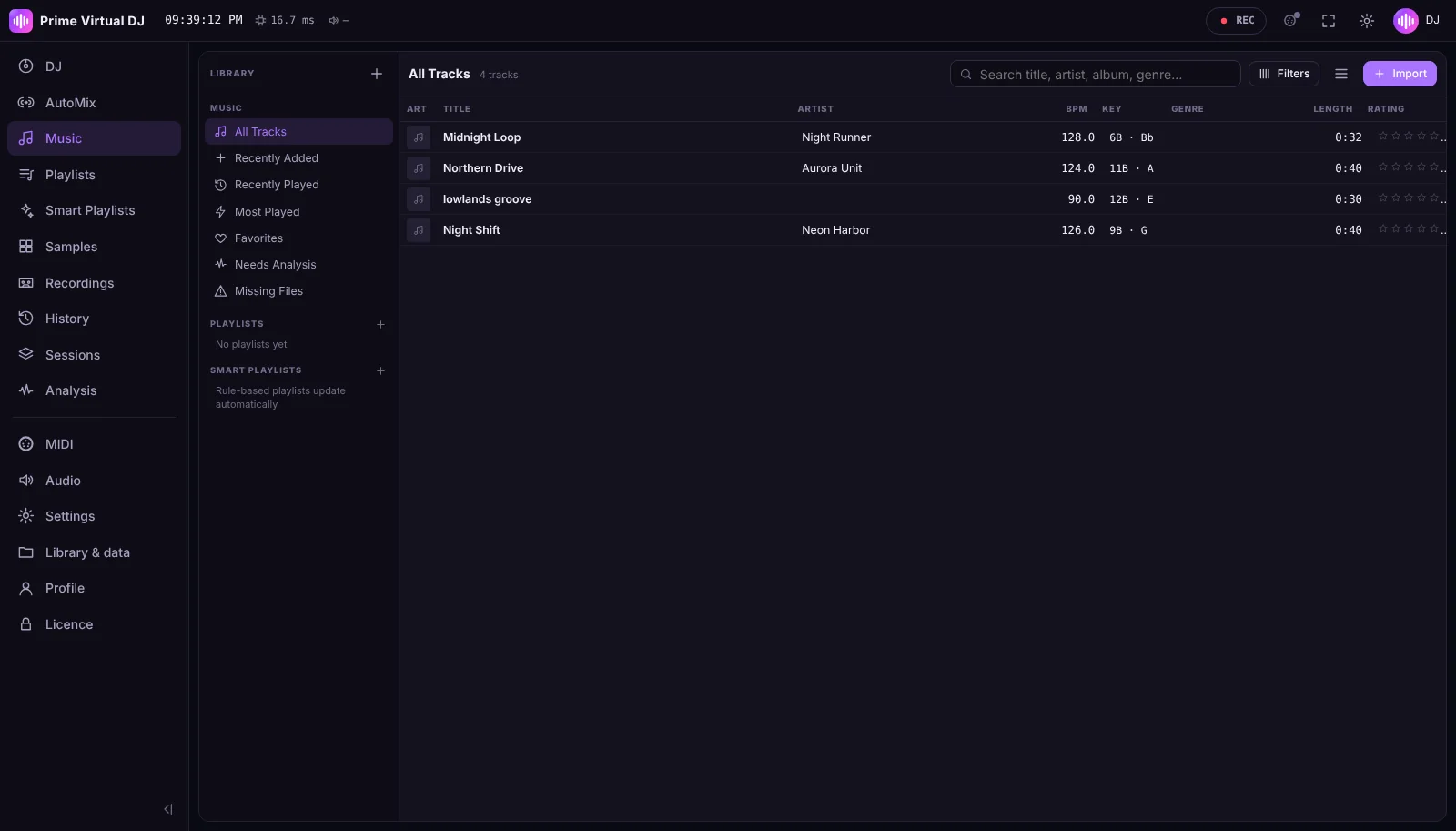Click the track search field
1456x831 pixels.
click(x=1095, y=74)
